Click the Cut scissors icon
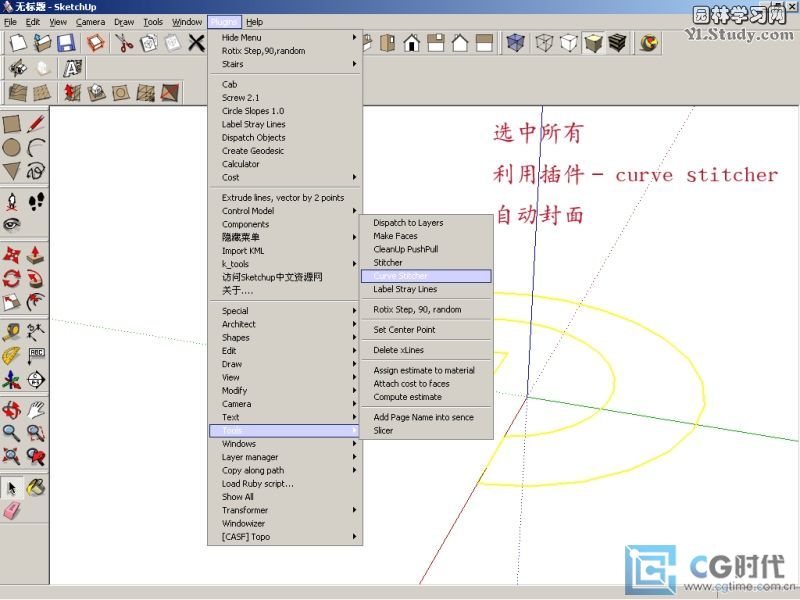 124,43
